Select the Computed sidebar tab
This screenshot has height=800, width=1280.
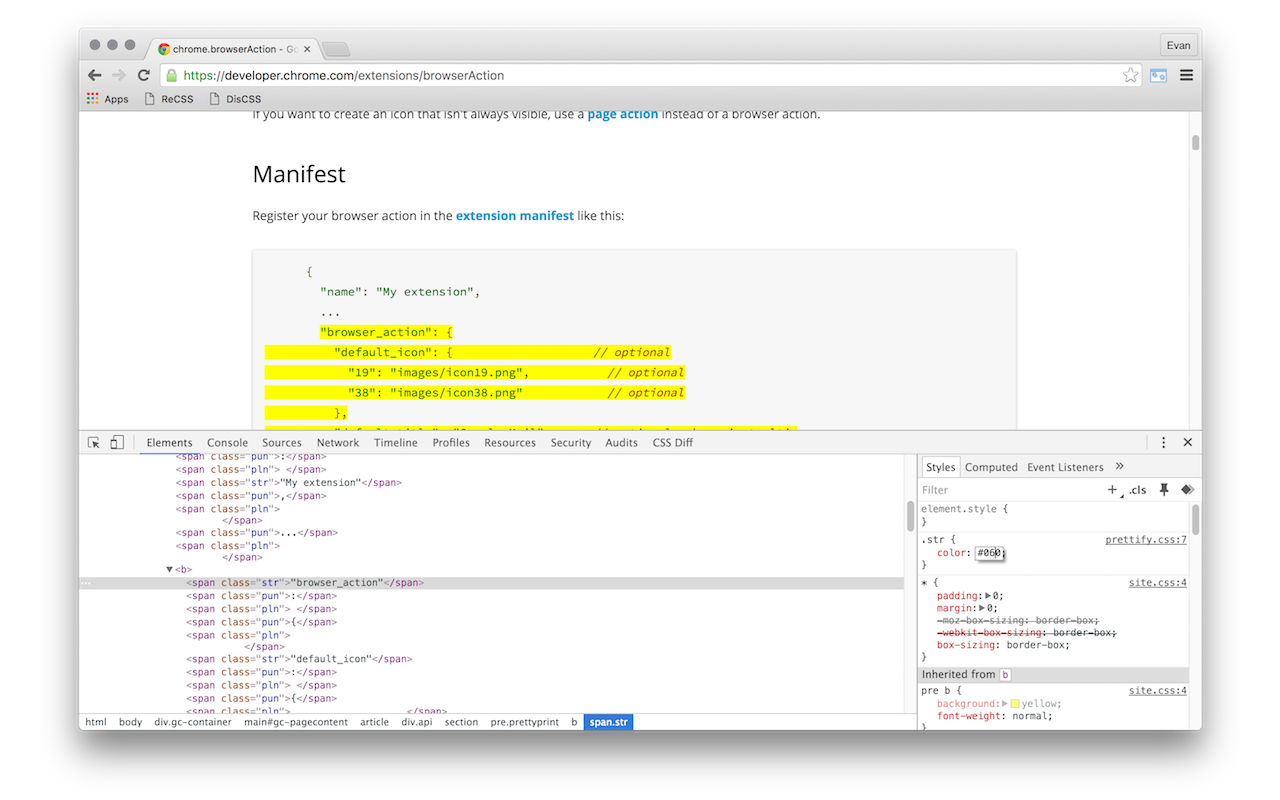pos(991,467)
